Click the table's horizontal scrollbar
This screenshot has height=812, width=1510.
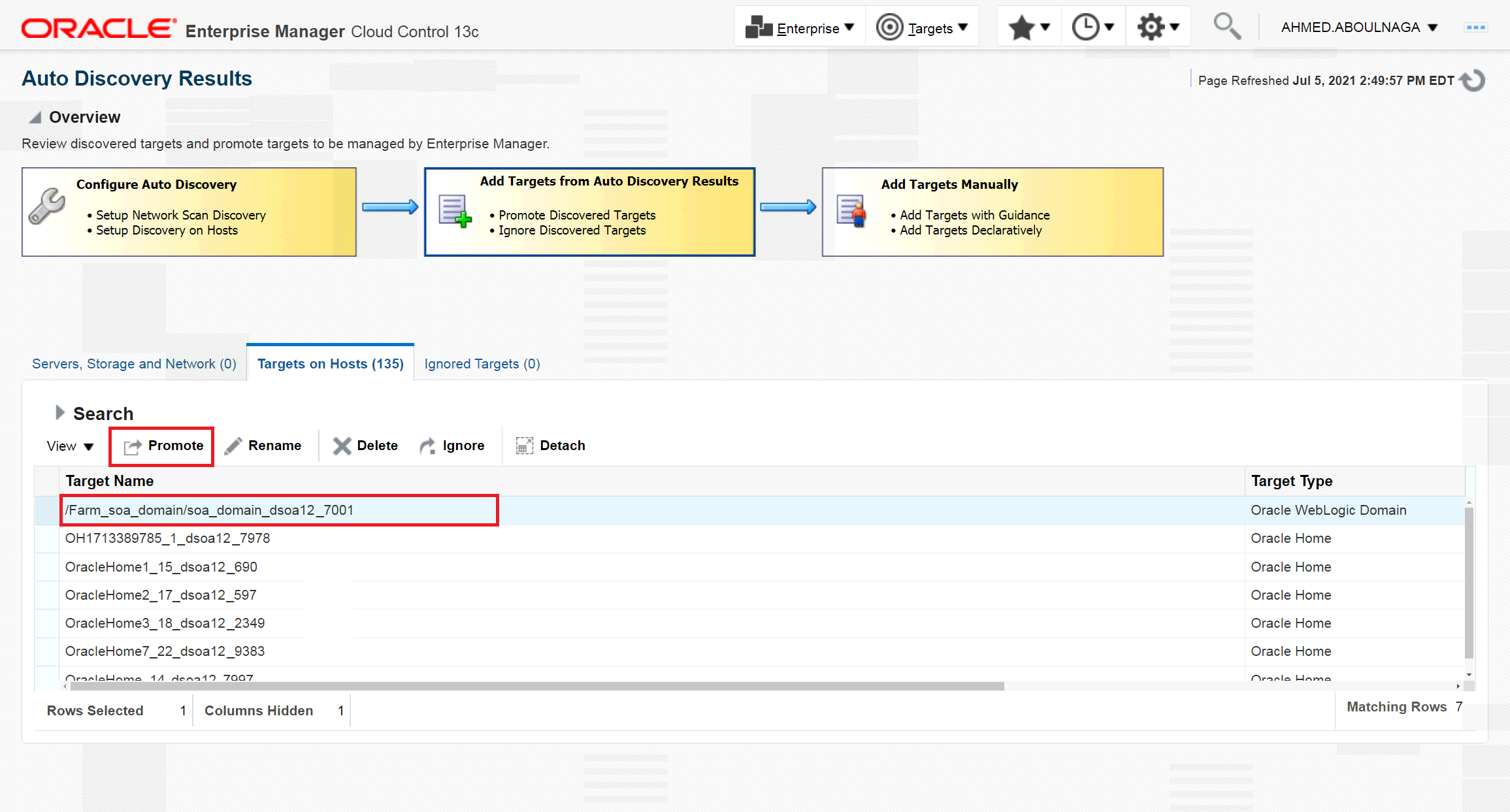coord(536,686)
